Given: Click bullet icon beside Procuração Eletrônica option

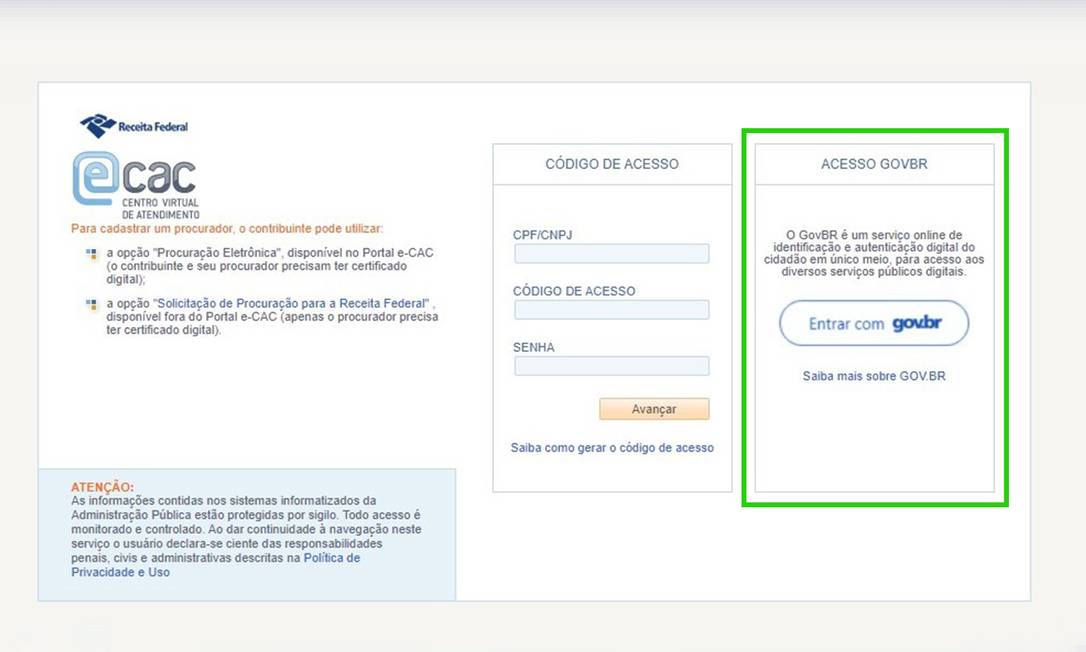Looking at the screenshot, I should [91, 254].
